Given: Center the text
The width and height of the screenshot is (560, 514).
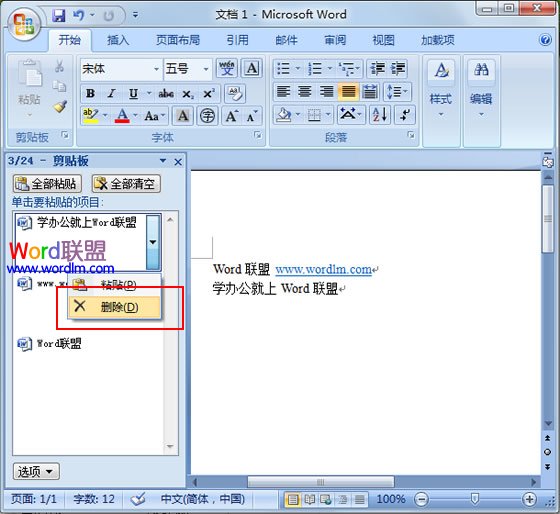Looking at the screenshot, I should [x=305, y=91].
